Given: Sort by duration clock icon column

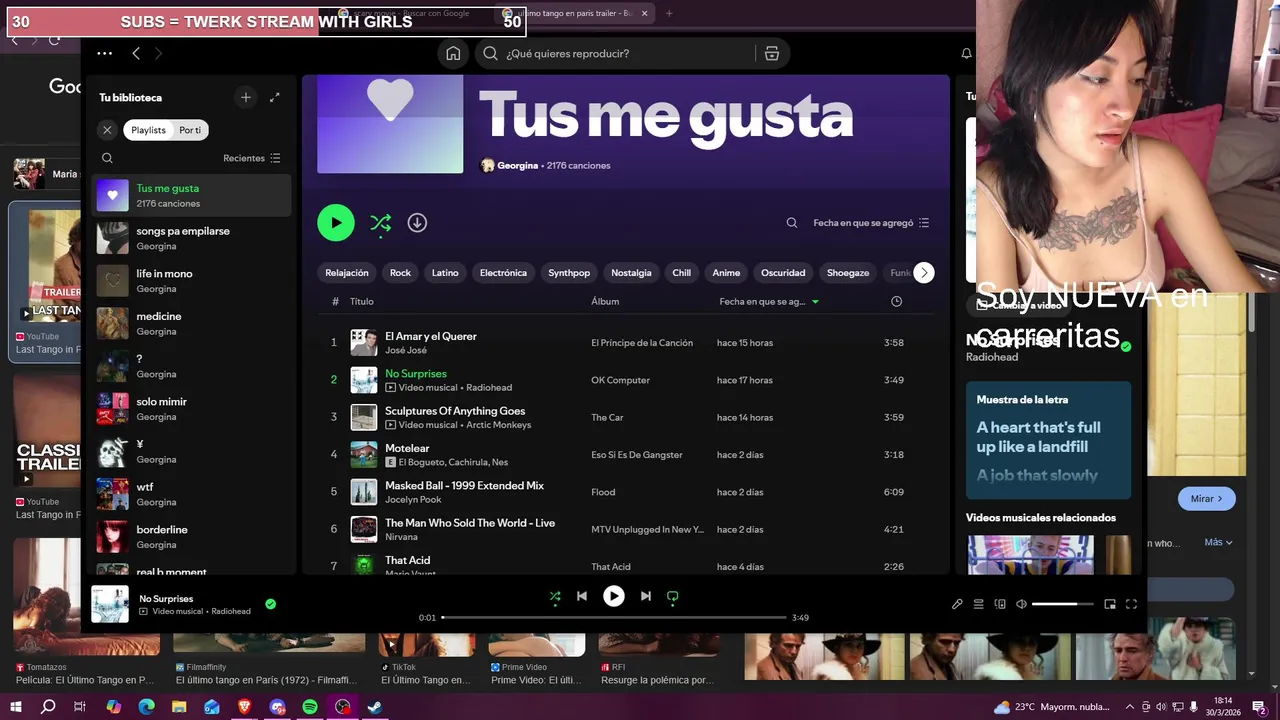Looking at the screenshot, I should (896, 301).
